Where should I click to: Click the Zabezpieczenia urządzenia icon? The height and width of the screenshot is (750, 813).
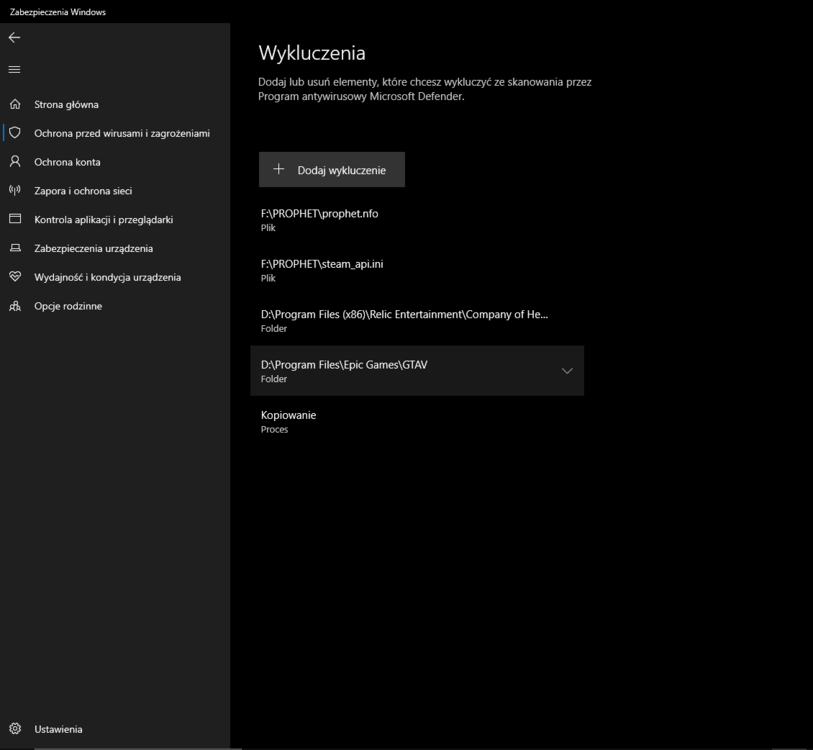[x=14, y=248]
